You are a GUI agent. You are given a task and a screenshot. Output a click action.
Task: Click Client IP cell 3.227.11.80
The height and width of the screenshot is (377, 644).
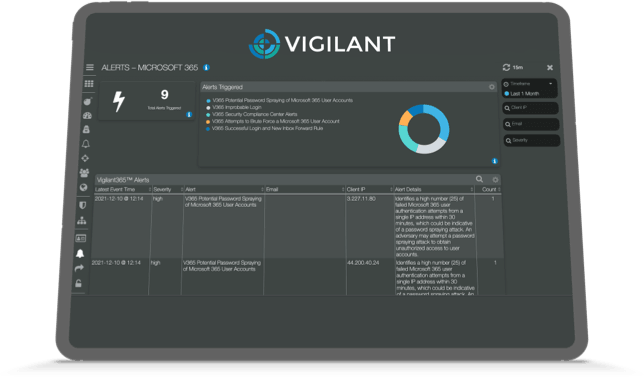point(361,199)
